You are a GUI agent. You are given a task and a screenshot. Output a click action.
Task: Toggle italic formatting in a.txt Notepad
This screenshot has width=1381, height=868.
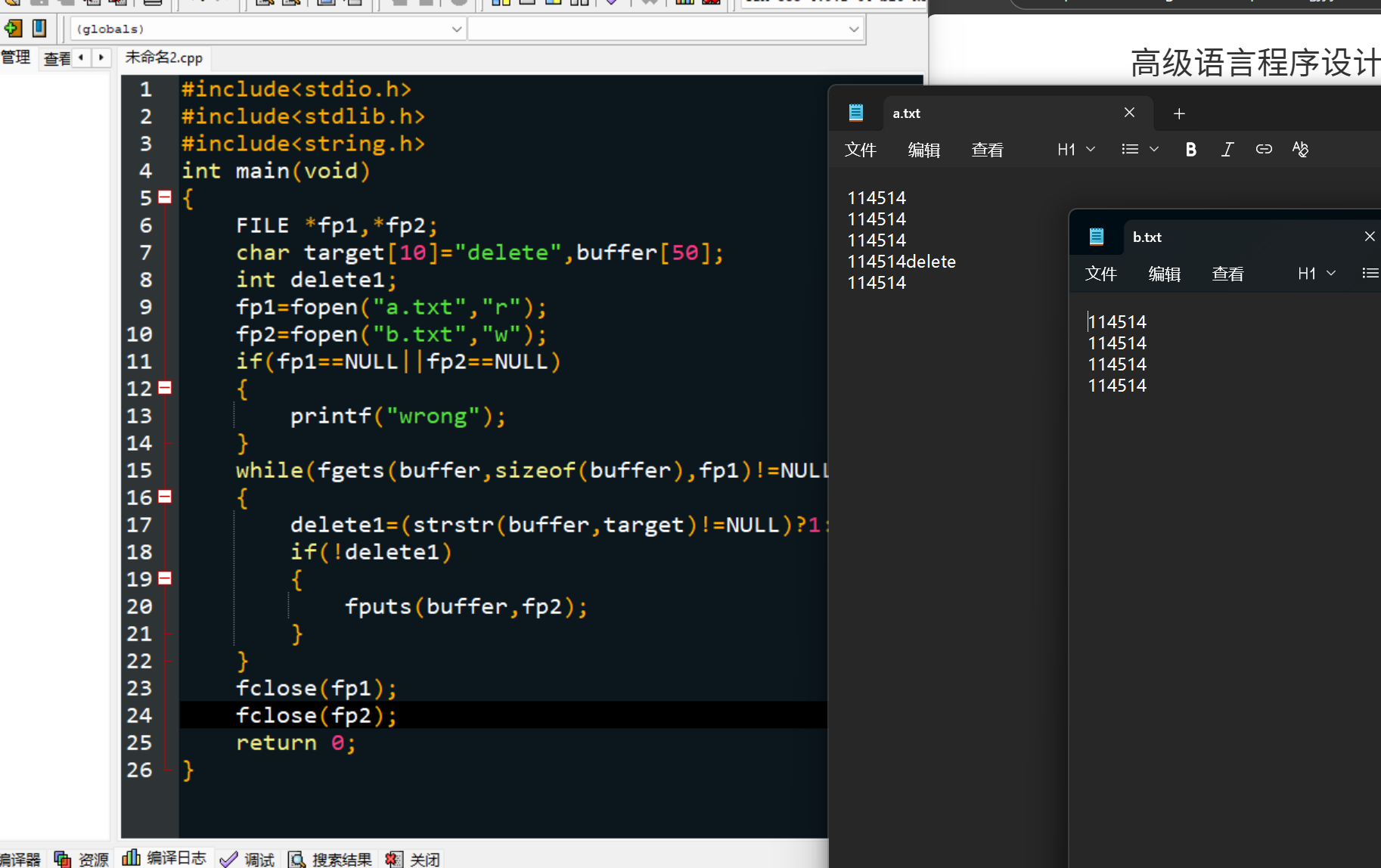tap(1227, 150)
